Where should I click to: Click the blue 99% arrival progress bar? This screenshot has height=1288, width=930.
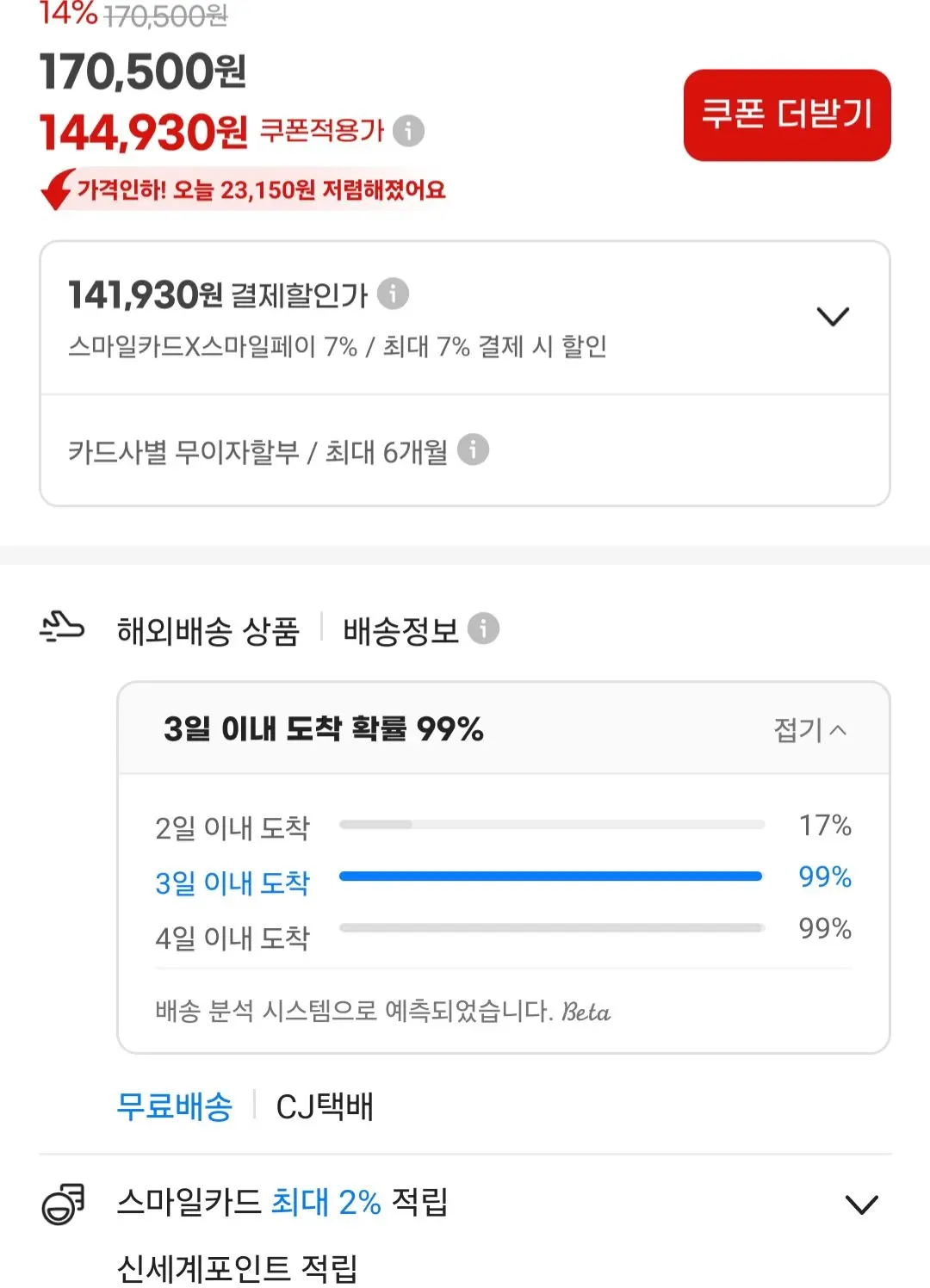coord(551,876)
